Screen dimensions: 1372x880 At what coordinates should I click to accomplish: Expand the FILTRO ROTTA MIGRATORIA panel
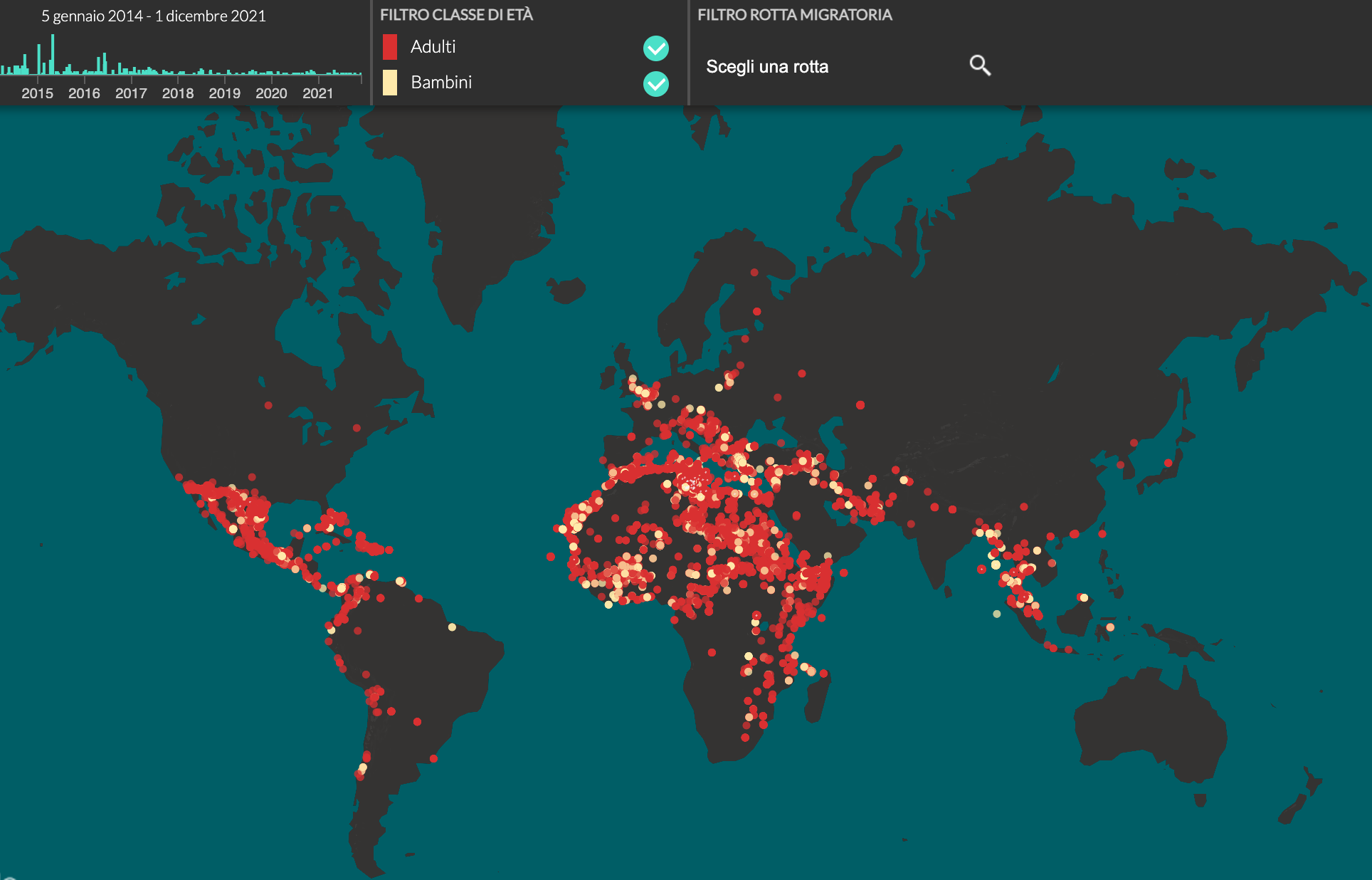794,13
